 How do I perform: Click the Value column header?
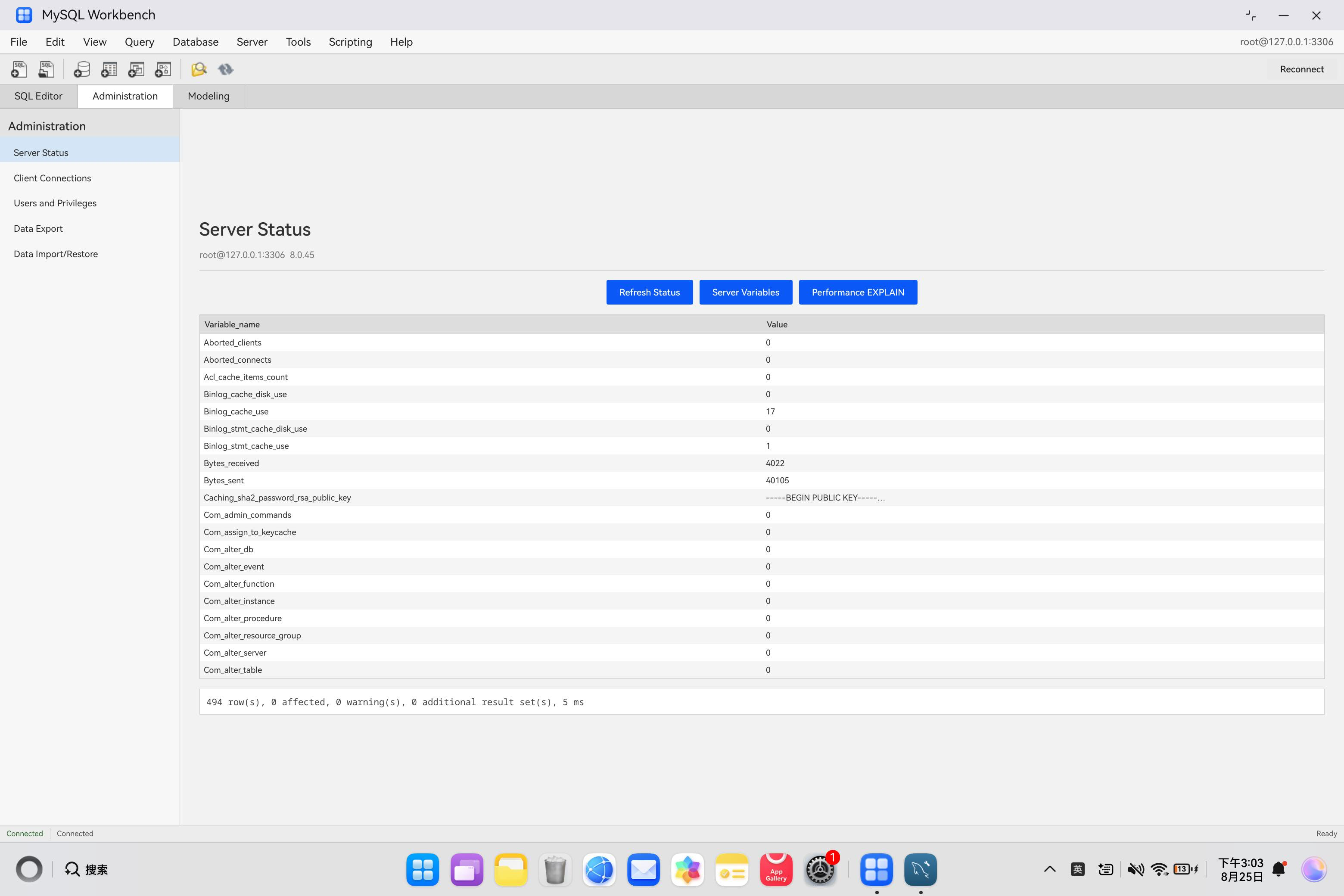(x=1043, y=324)
